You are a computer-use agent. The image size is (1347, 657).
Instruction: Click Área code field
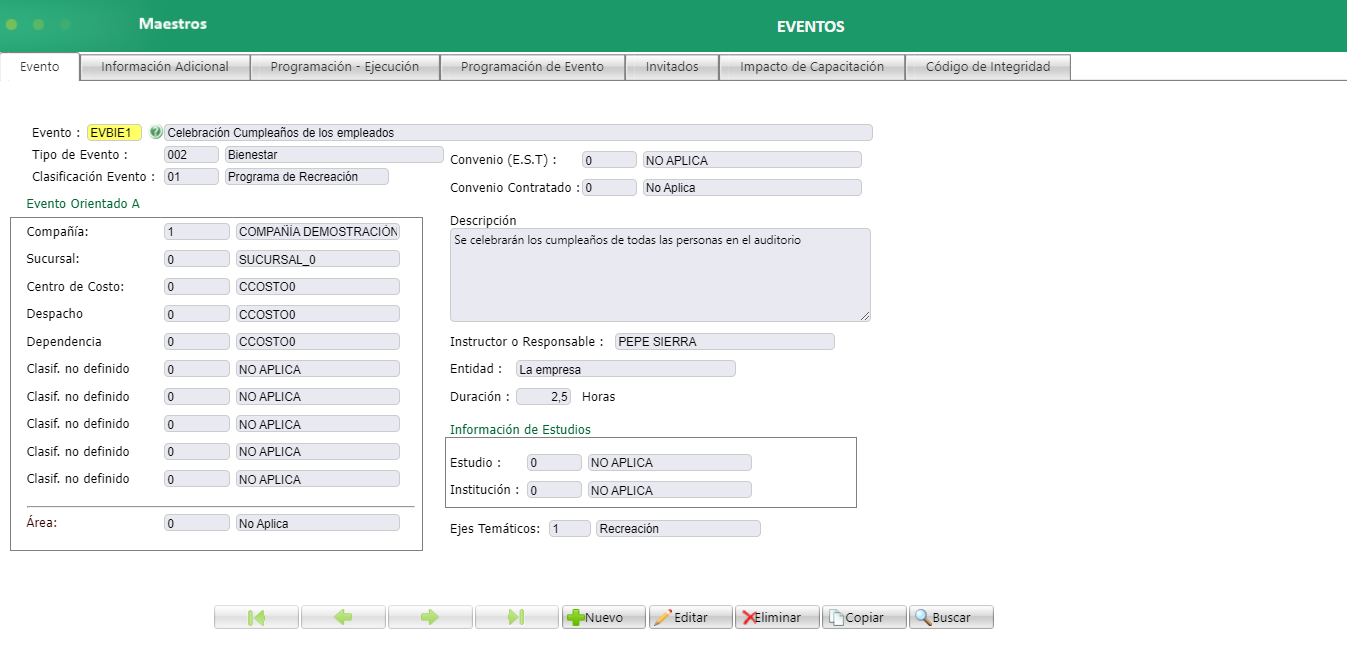[197, 523]
